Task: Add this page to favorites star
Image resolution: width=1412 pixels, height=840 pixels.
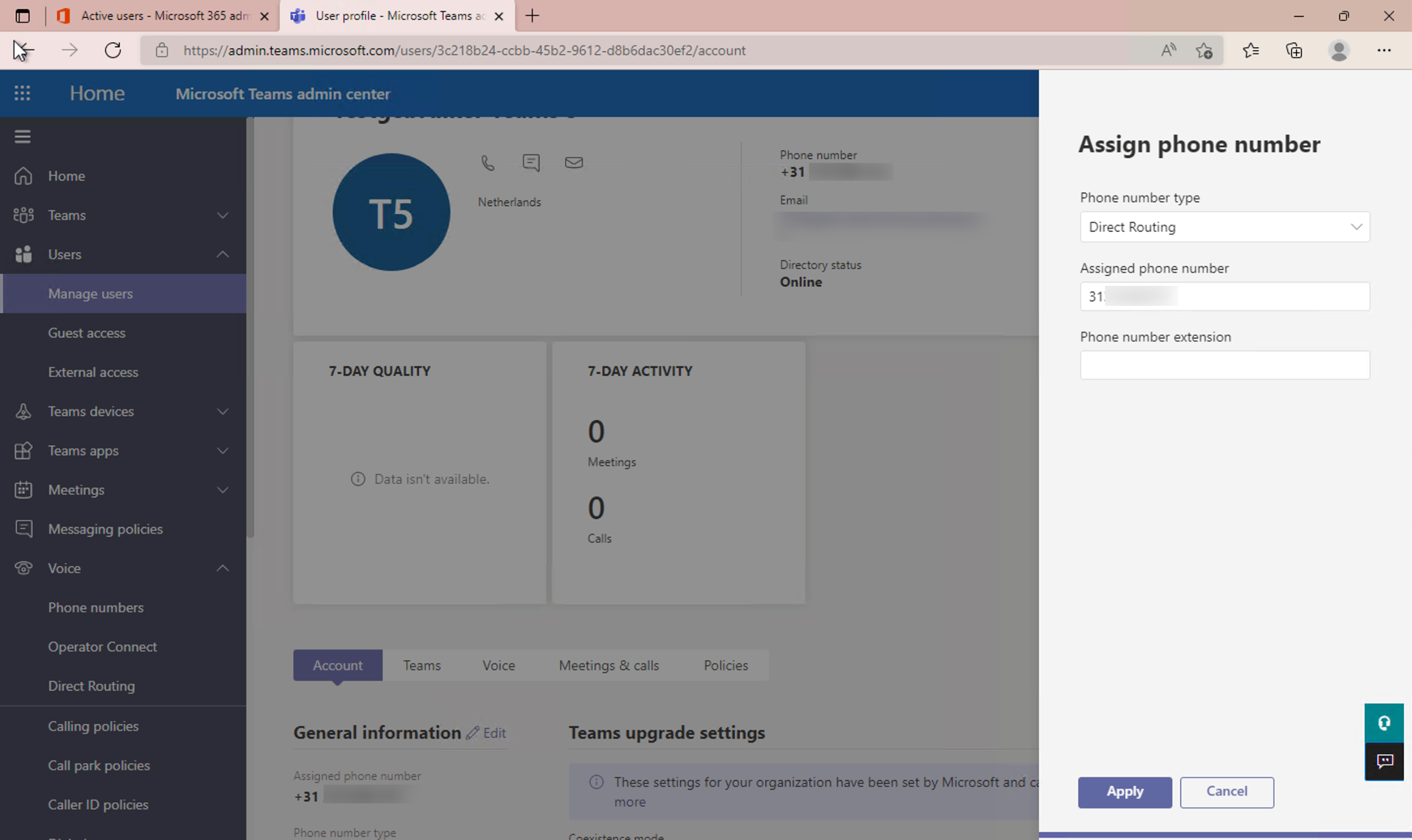Action: tap(1204, 50)
